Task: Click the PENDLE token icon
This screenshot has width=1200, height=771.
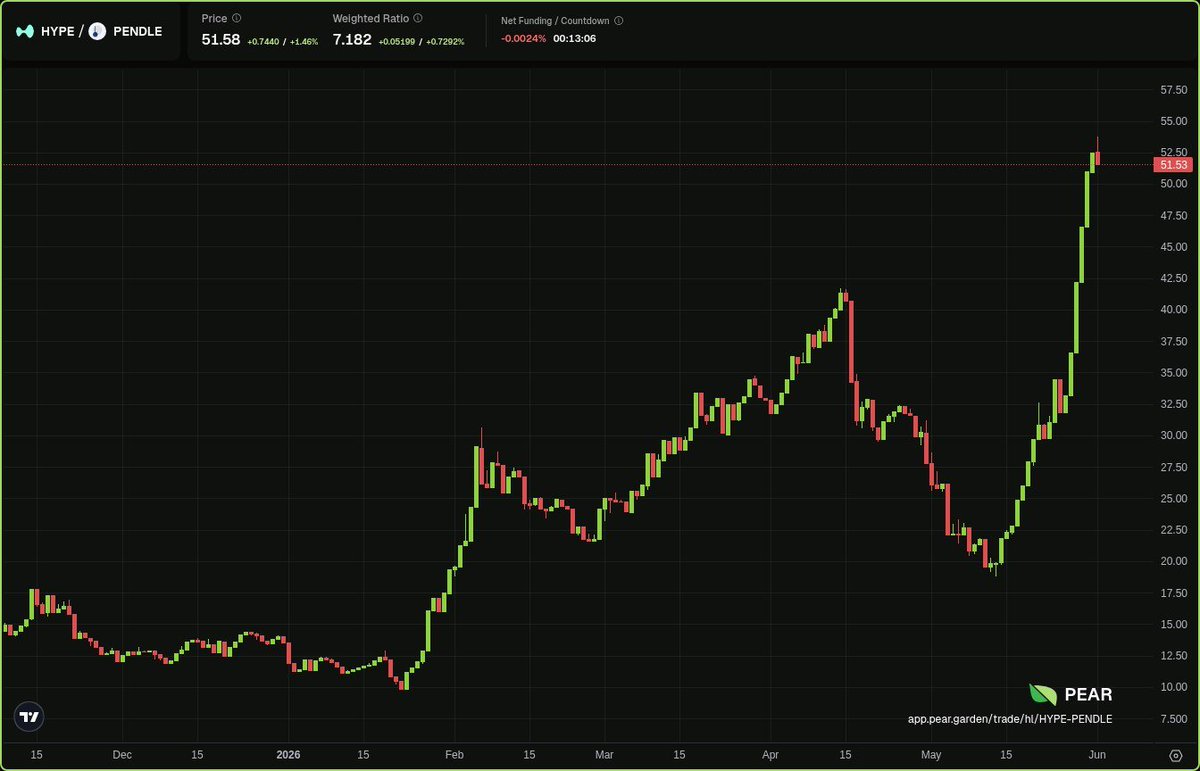Action: [97, 32]
